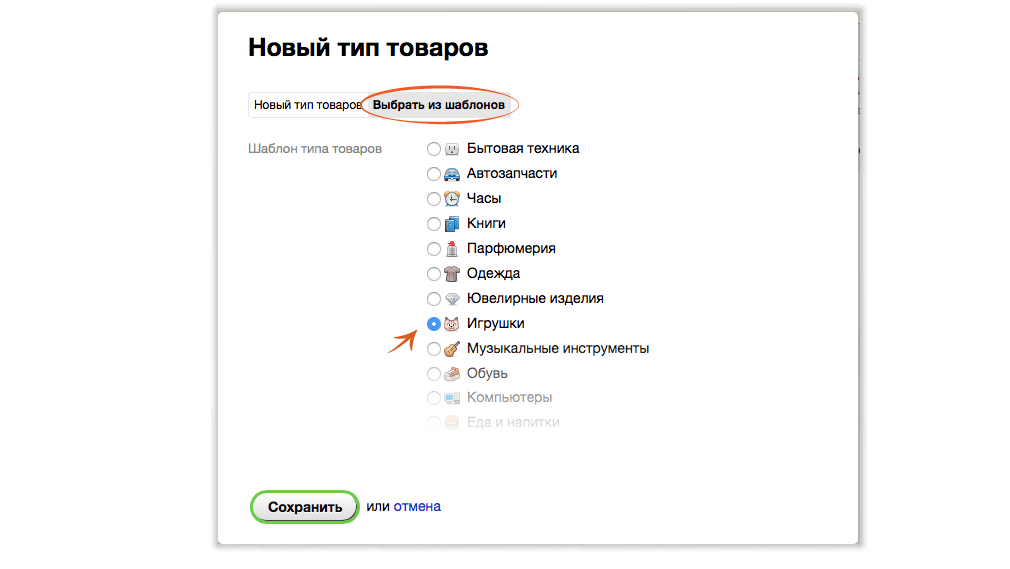Select the Компьютеры radio button
The height and width of the screenshot is (569, 1010).
pos(434,398)
